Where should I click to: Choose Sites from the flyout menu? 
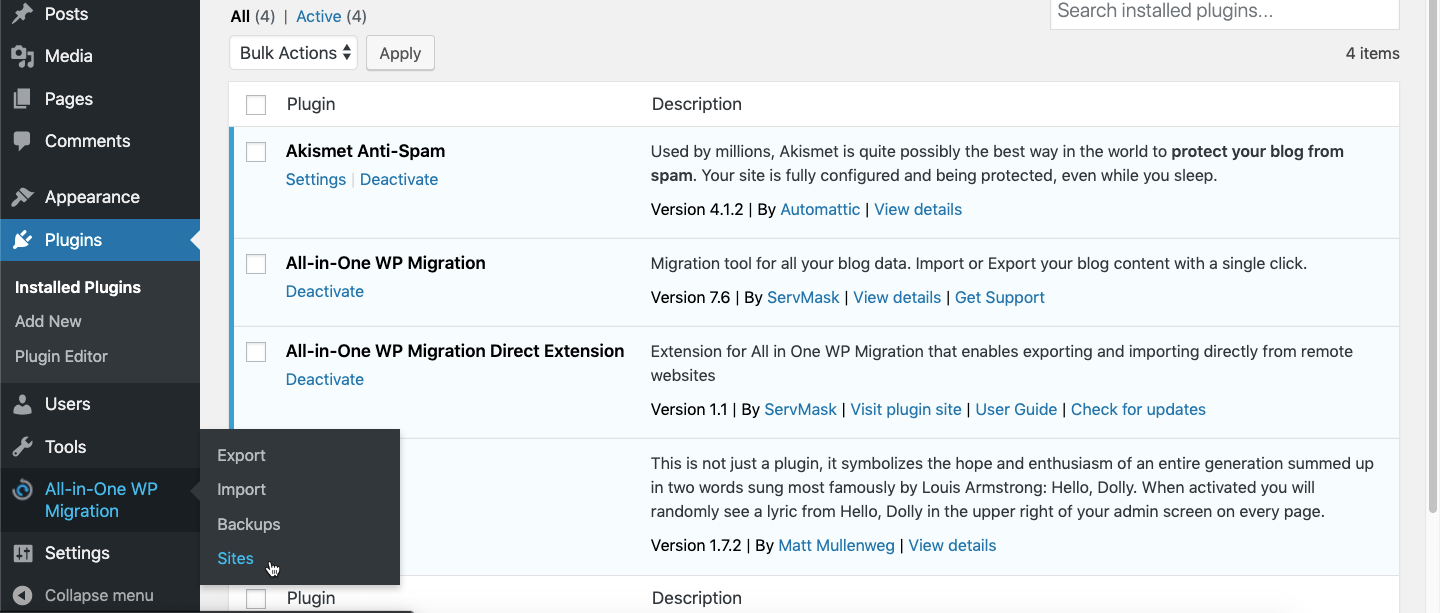point(235,558)
